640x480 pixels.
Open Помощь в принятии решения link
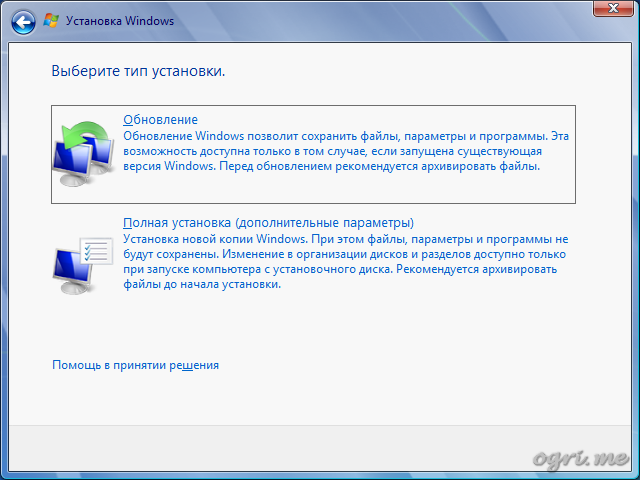coord(136,365)
